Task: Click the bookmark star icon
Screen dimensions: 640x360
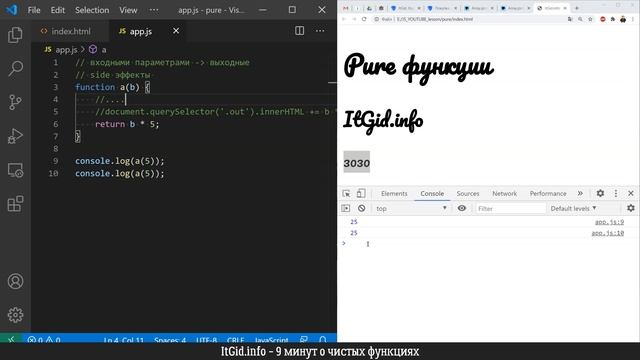Action: click(x=590, y=19)
